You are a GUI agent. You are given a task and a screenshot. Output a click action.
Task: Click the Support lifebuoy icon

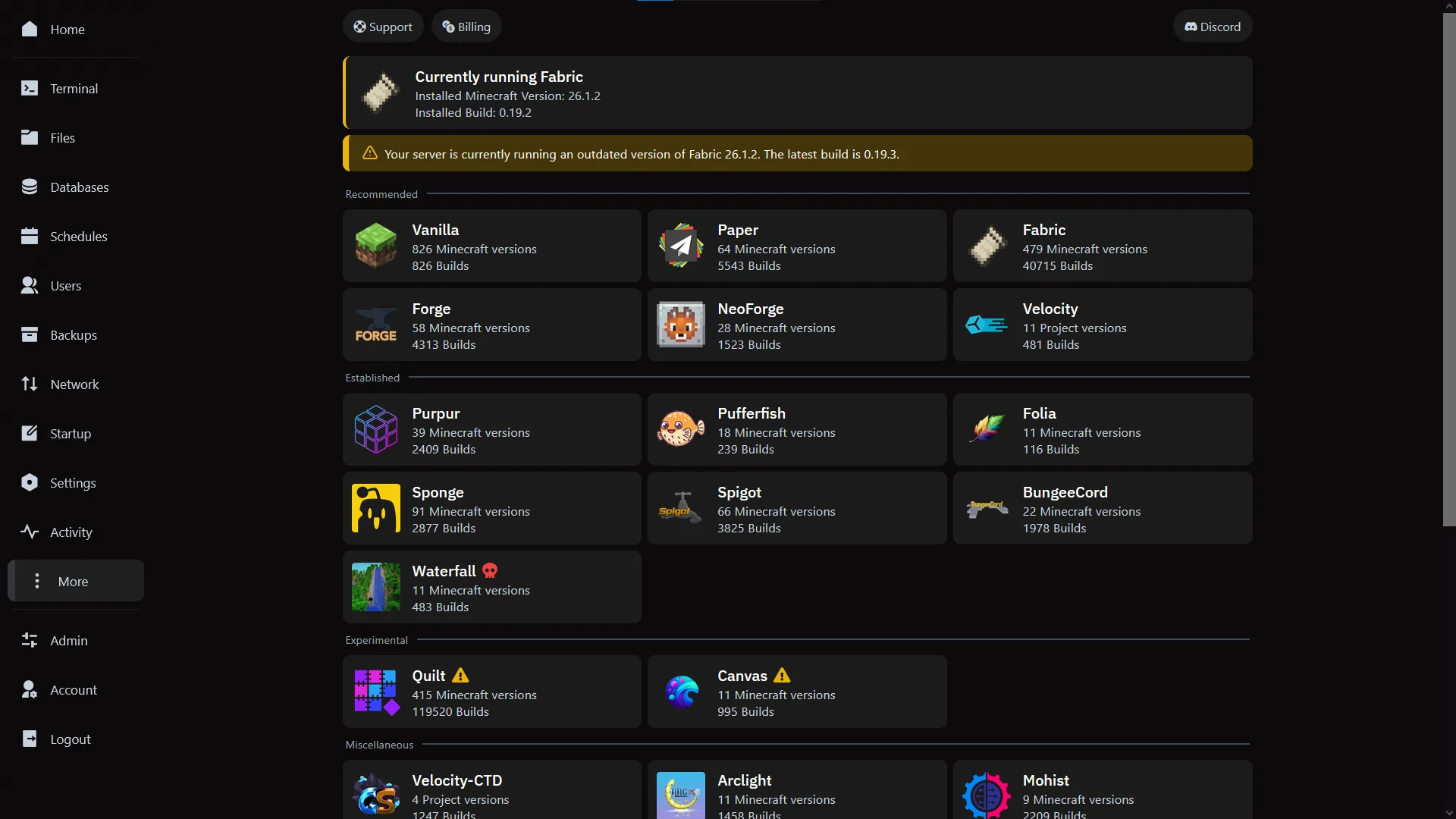pos(359,27)
